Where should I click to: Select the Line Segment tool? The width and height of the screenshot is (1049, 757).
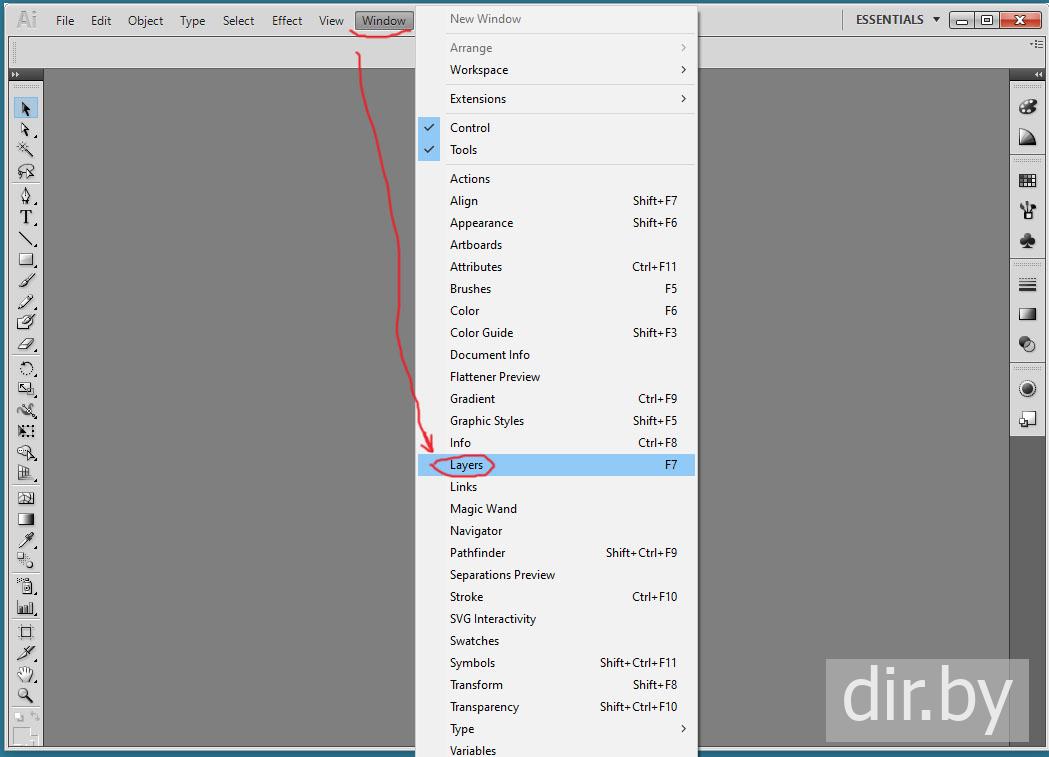pyautogui.click(x=26, y=238)
